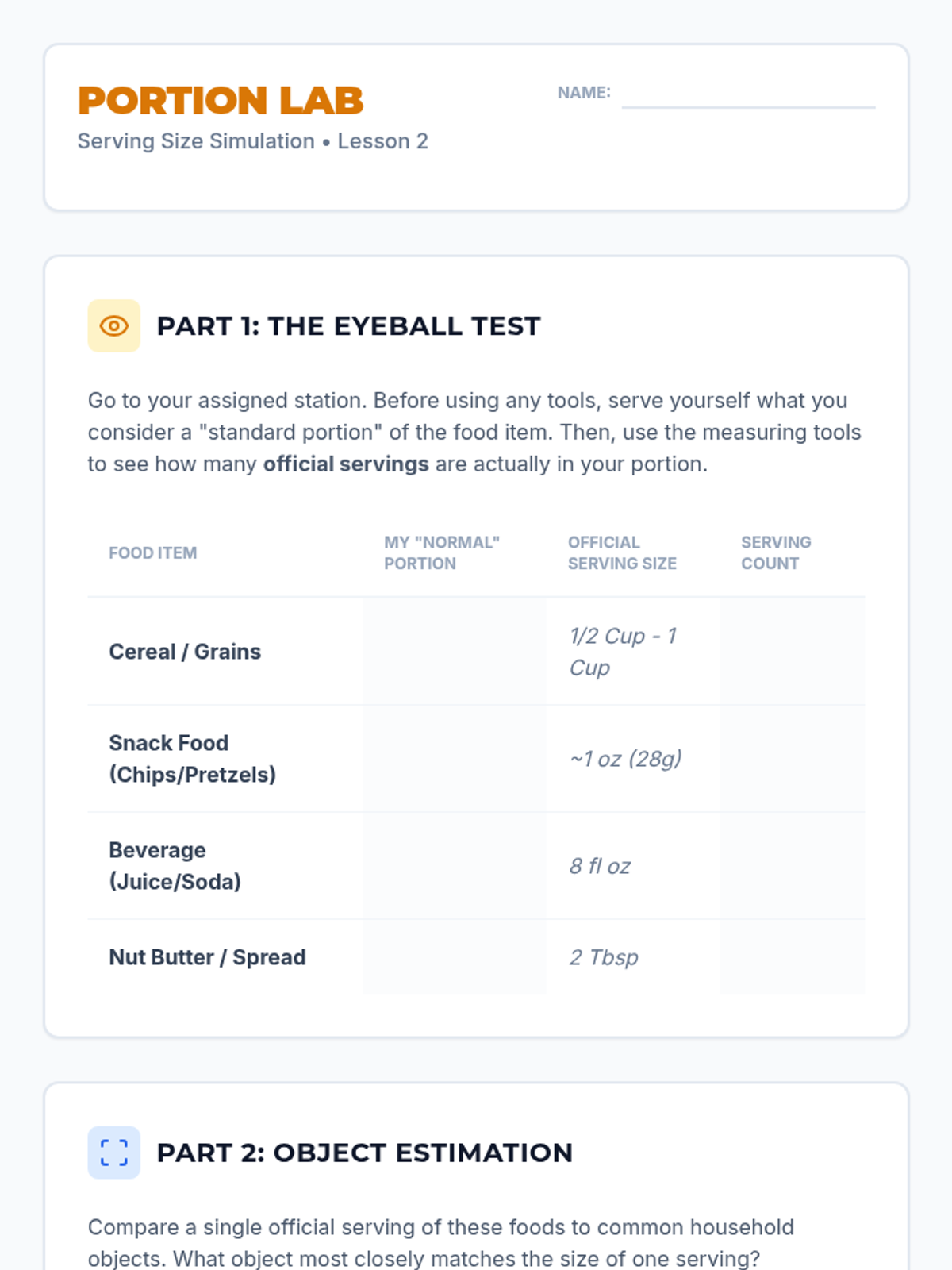Click the Beverage serving count cell
This screenshot has height=1270, width=952.
click(792, 866)
